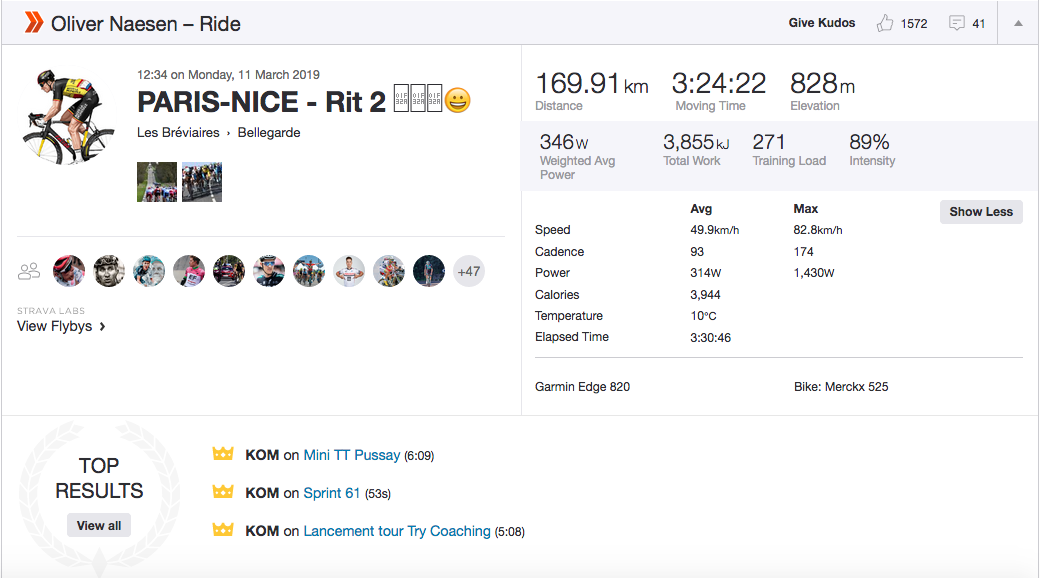Open the second ride photo thumbnail
Screen dimensions: 1040x578
(202, 182)
